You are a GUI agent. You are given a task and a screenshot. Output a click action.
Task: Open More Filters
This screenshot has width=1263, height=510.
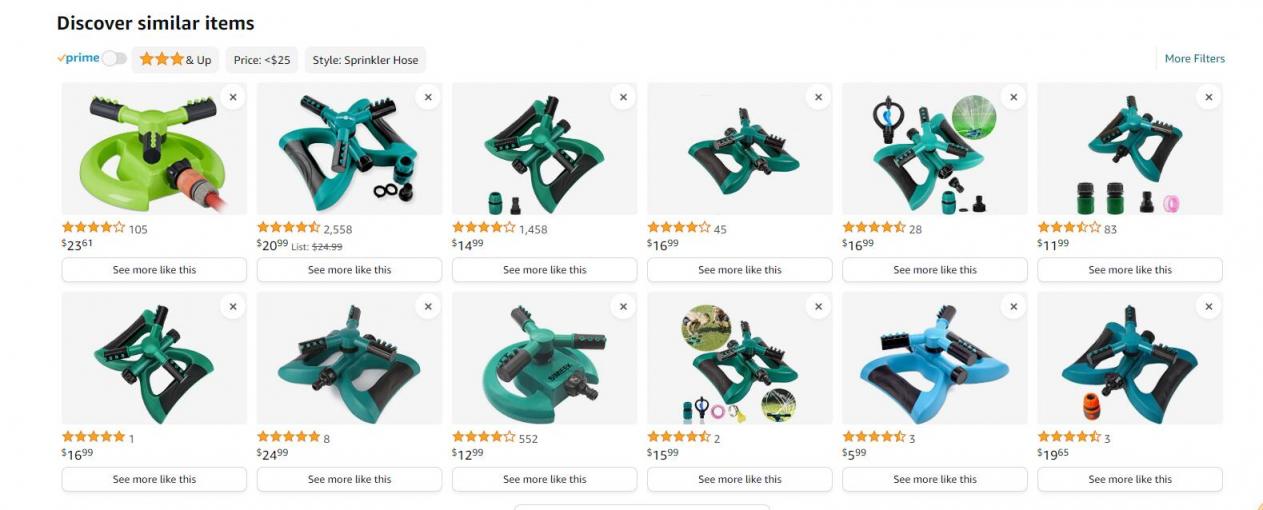1194,59
